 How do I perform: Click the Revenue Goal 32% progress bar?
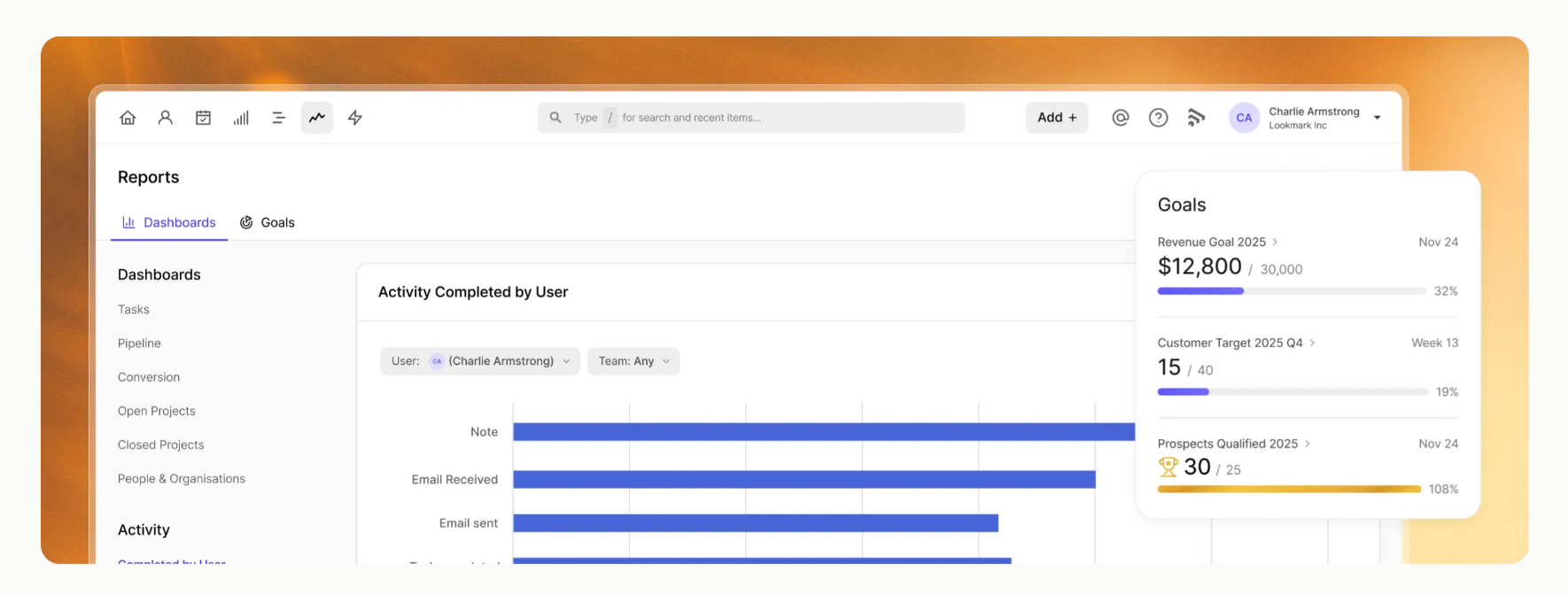click(x=1292, y=291)
